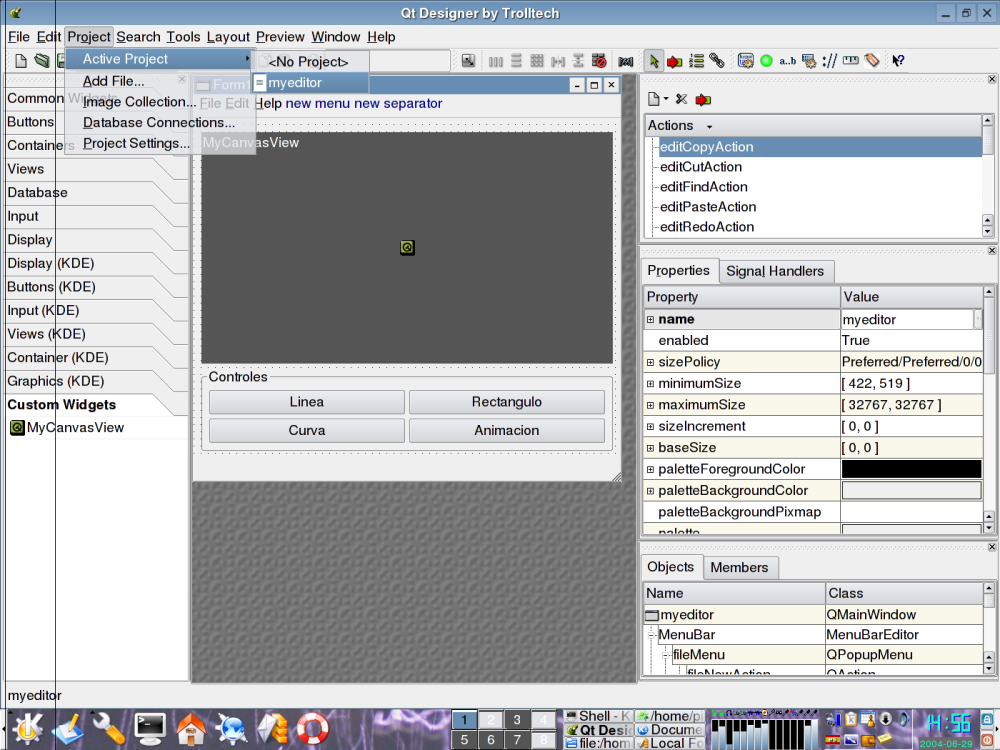This screenshot has height=750, width=1000.
Task: Select the Tab Order tool
Action: 696,61
